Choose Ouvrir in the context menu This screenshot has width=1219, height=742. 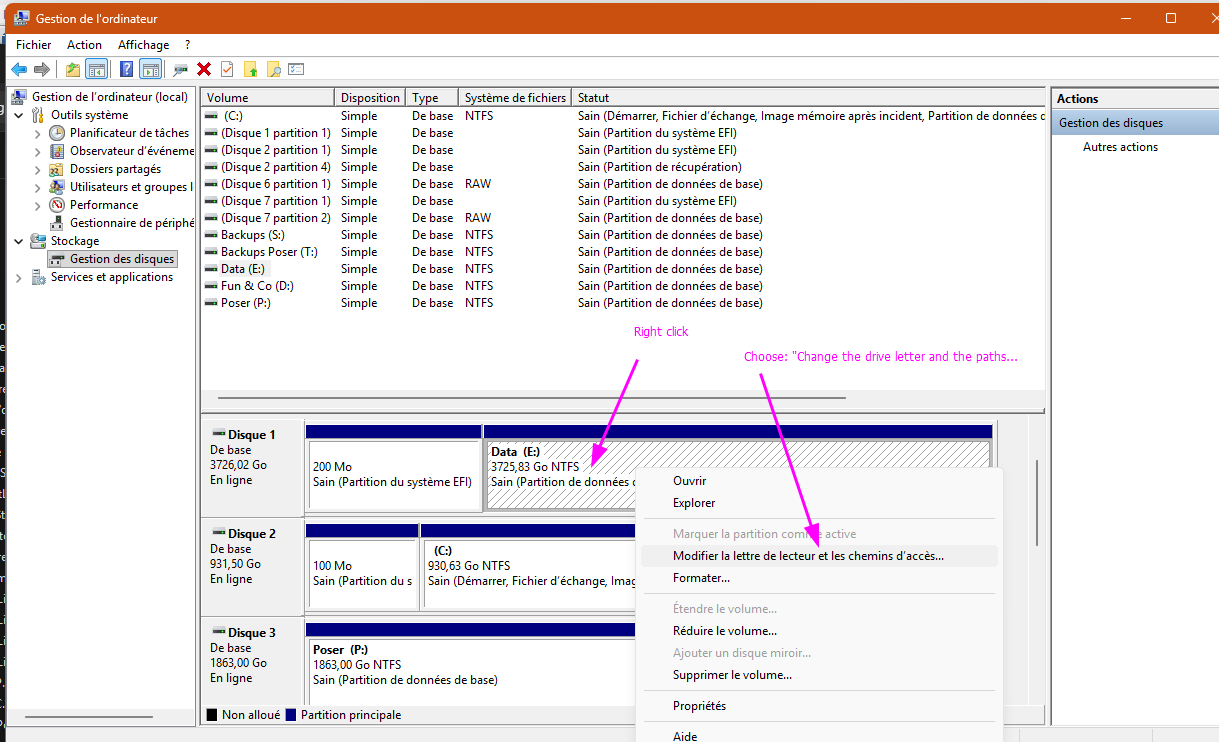(690, 481)
